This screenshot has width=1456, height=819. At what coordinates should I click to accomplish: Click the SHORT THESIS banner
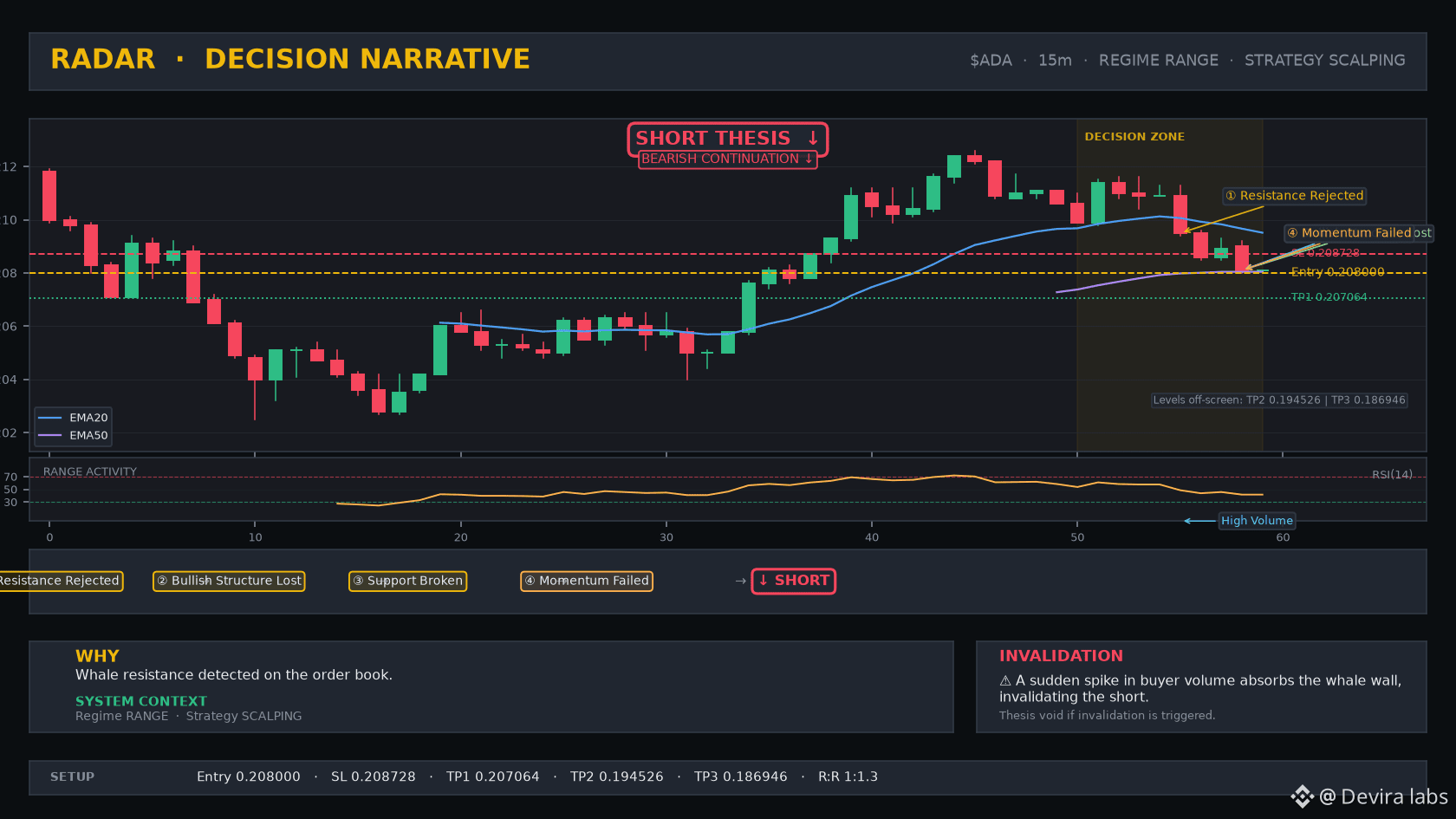[728, 138]
